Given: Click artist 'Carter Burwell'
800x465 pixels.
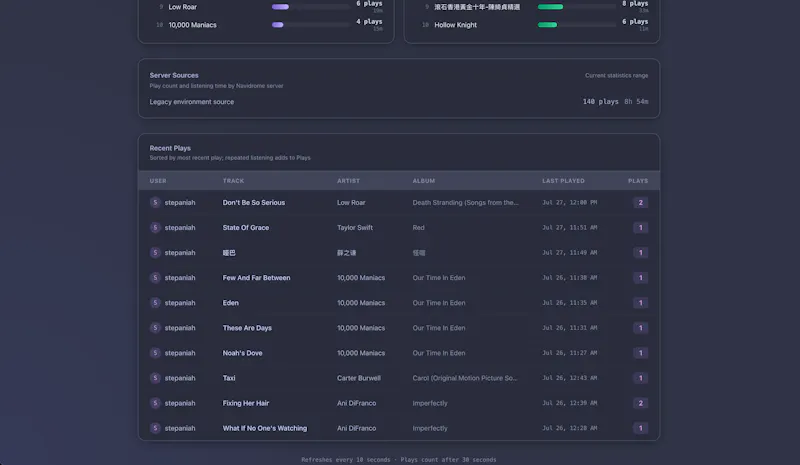Looking at the screenshot, I should [359, 378].
